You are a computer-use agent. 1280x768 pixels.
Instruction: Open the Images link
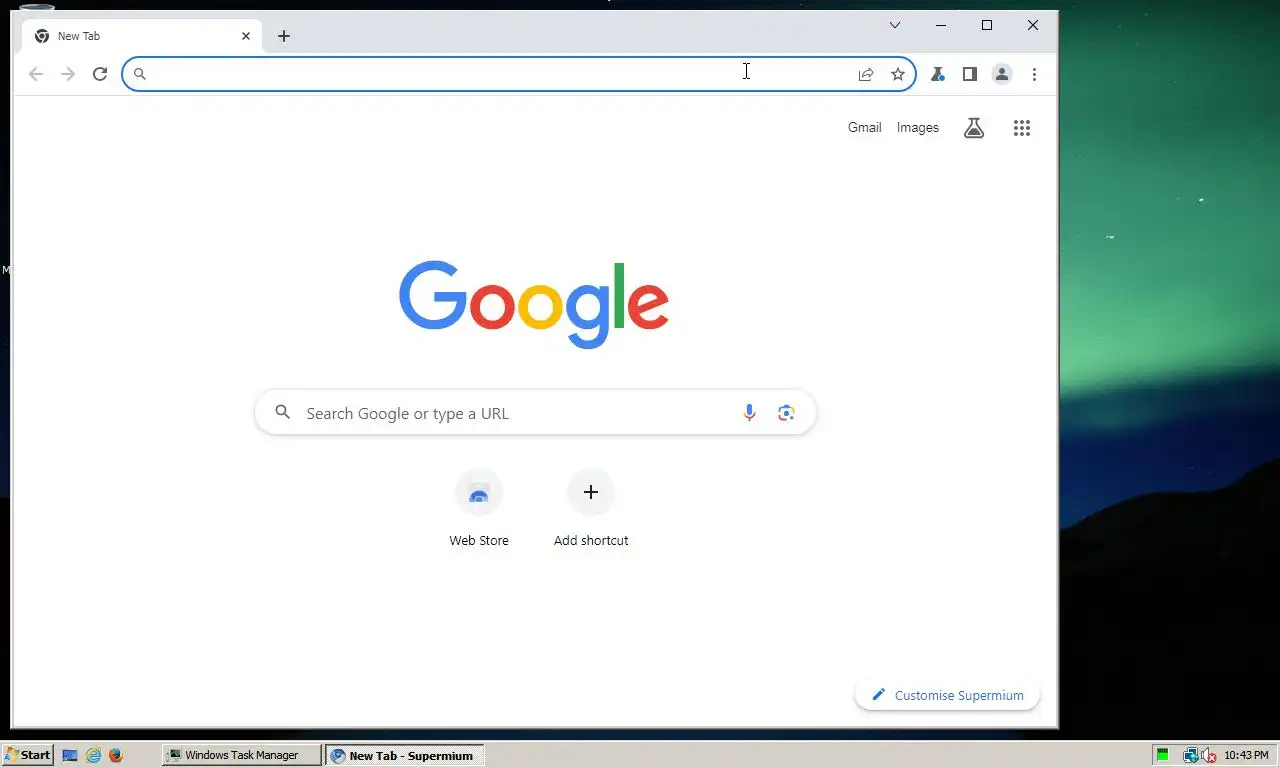(x=918, y=127)
